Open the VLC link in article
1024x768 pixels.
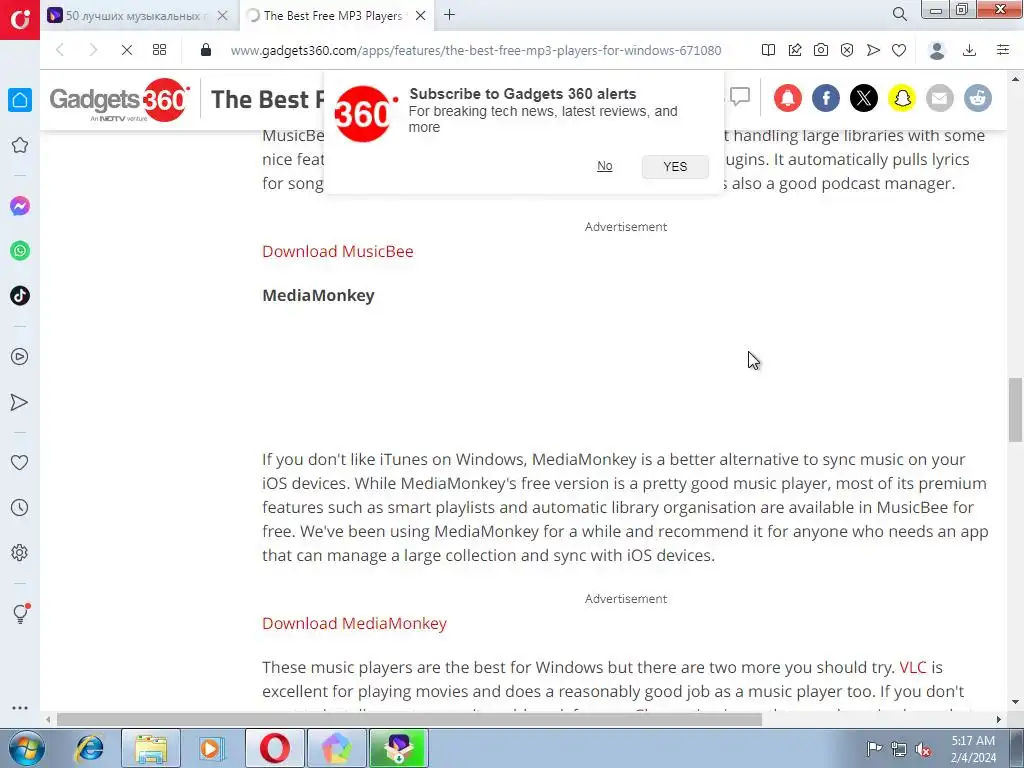(912, 667)
